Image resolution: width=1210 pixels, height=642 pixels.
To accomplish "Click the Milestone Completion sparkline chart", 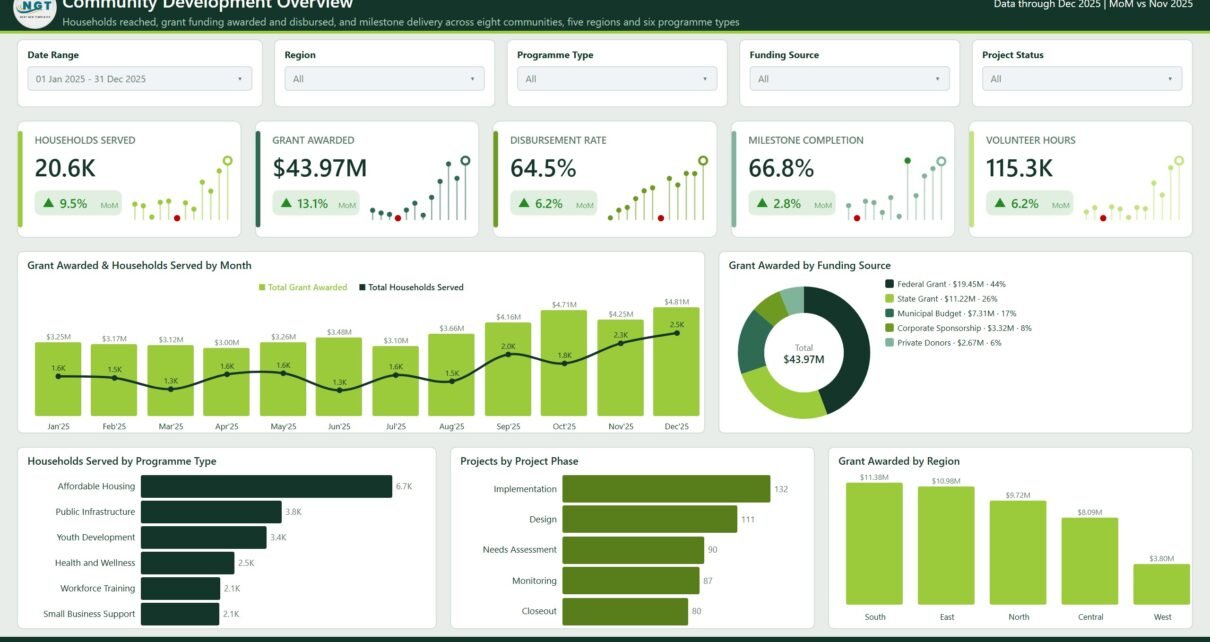I will tap(894, 189).
